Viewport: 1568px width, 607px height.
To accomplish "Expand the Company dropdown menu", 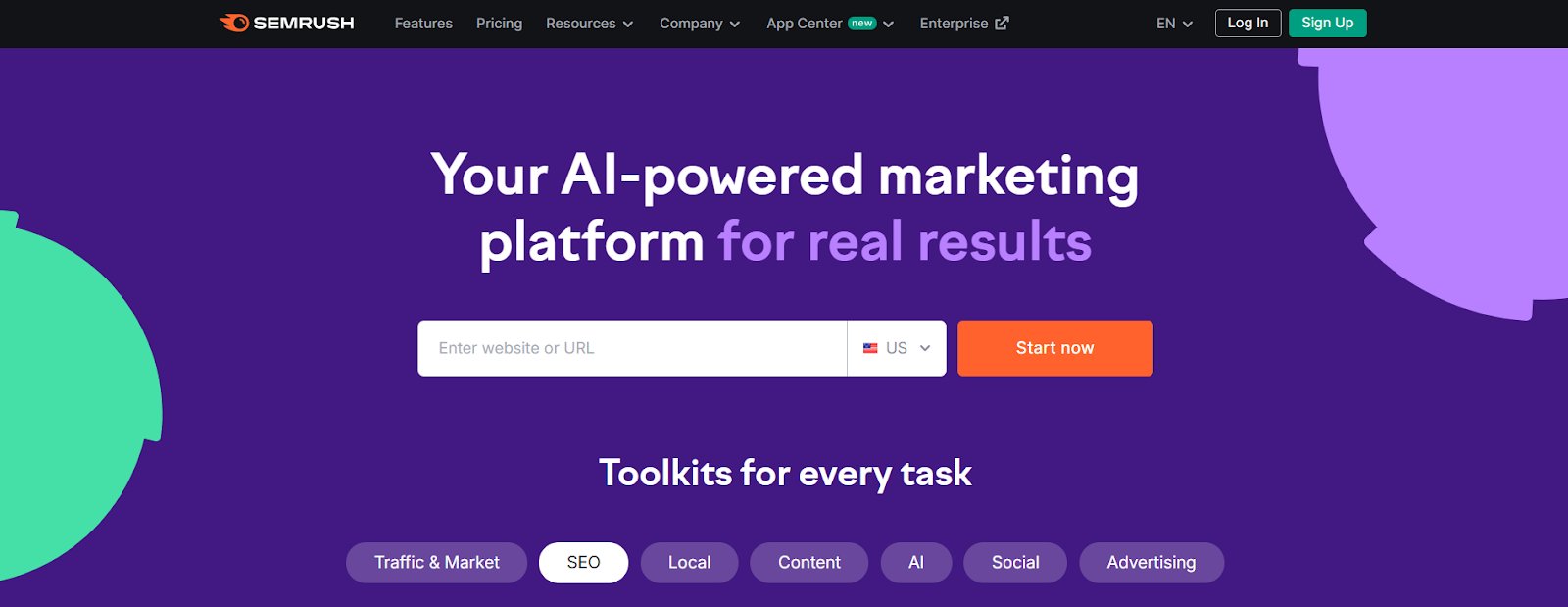I will (699, 24).
